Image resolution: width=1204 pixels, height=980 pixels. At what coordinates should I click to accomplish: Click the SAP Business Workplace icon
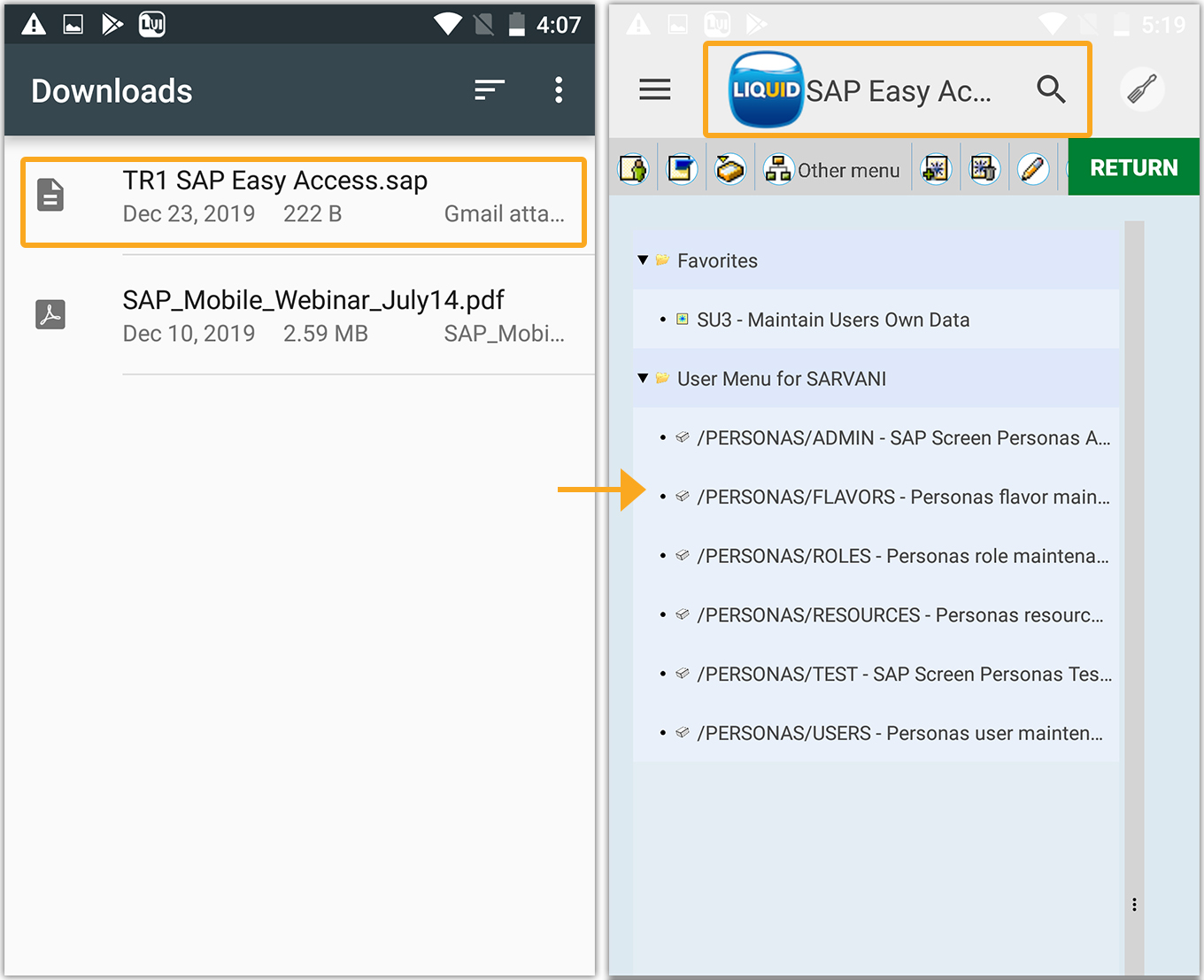pos(730,168)
